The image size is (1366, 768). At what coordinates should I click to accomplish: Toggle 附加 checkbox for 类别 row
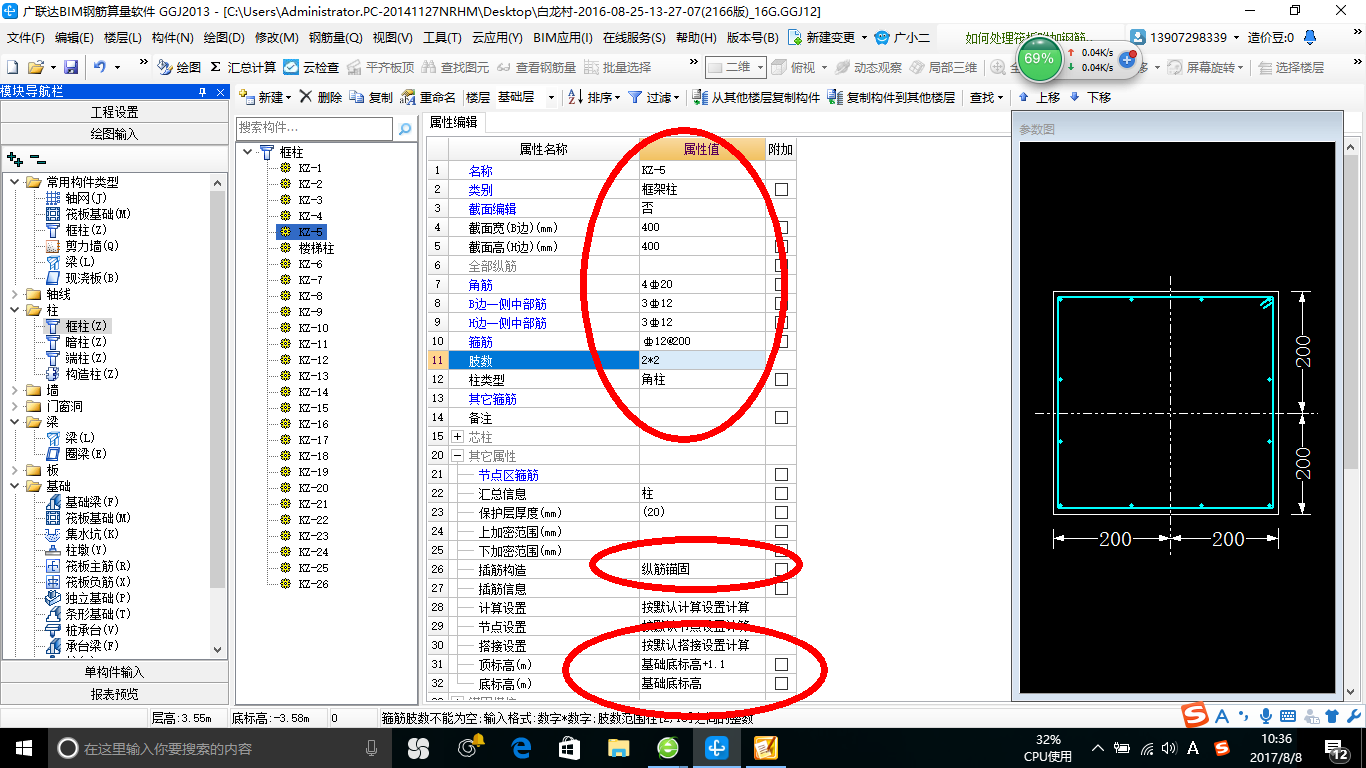coord(781,189)
